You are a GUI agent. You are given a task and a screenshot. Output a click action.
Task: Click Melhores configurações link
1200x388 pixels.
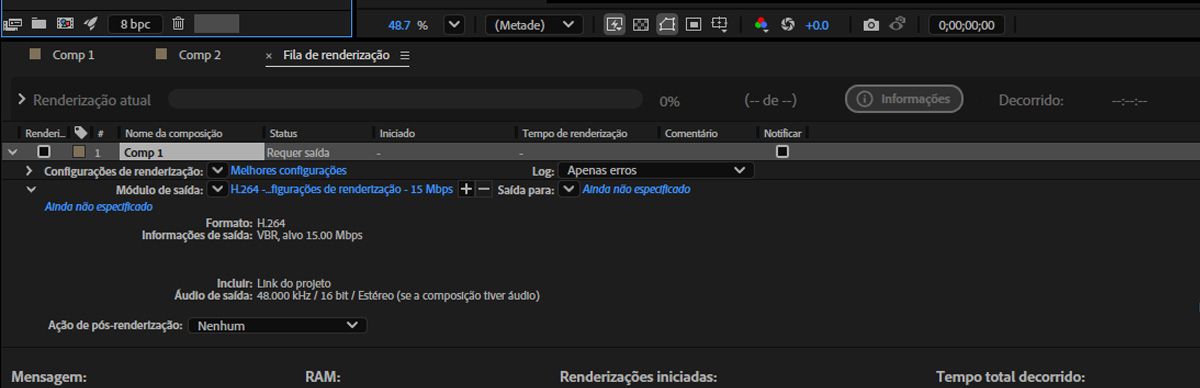[289, 171]
